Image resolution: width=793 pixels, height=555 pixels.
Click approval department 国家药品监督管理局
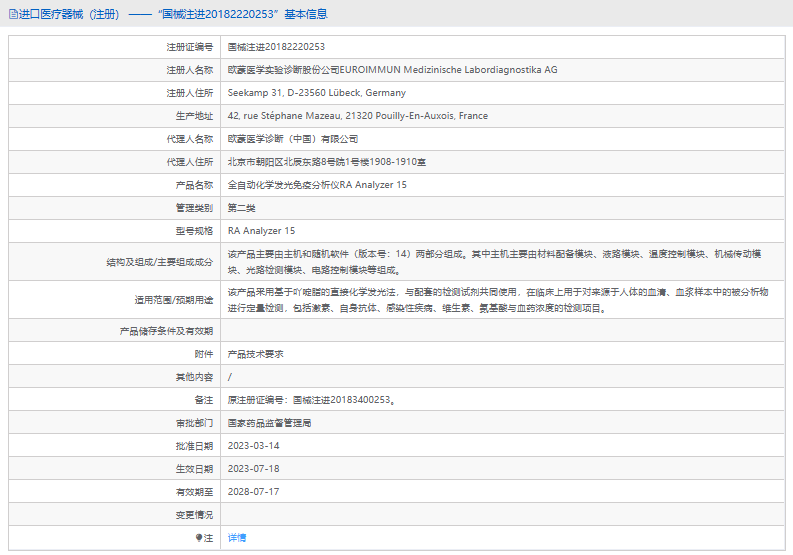point(269,423)
